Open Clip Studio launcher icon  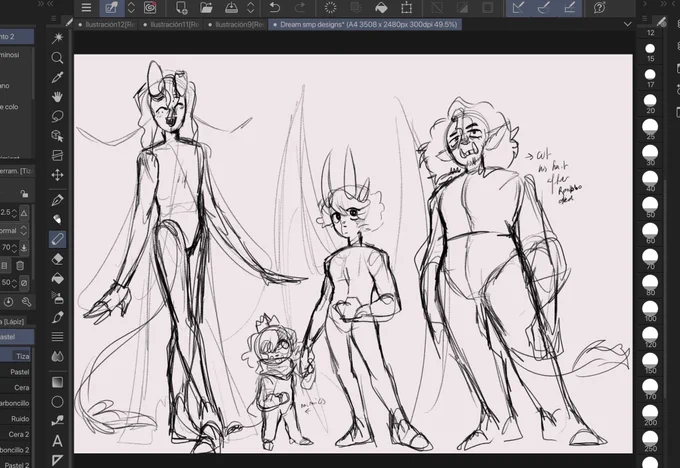pos(150,7)
